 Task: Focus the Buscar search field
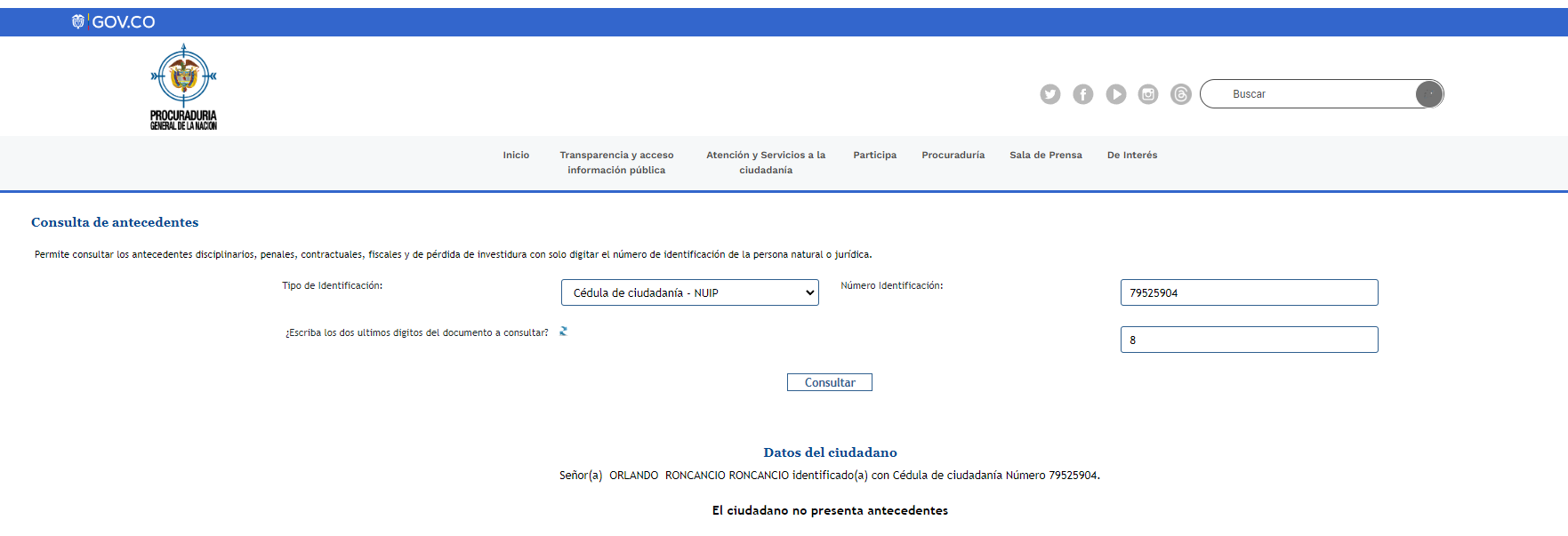click(x=1307, y=94)
